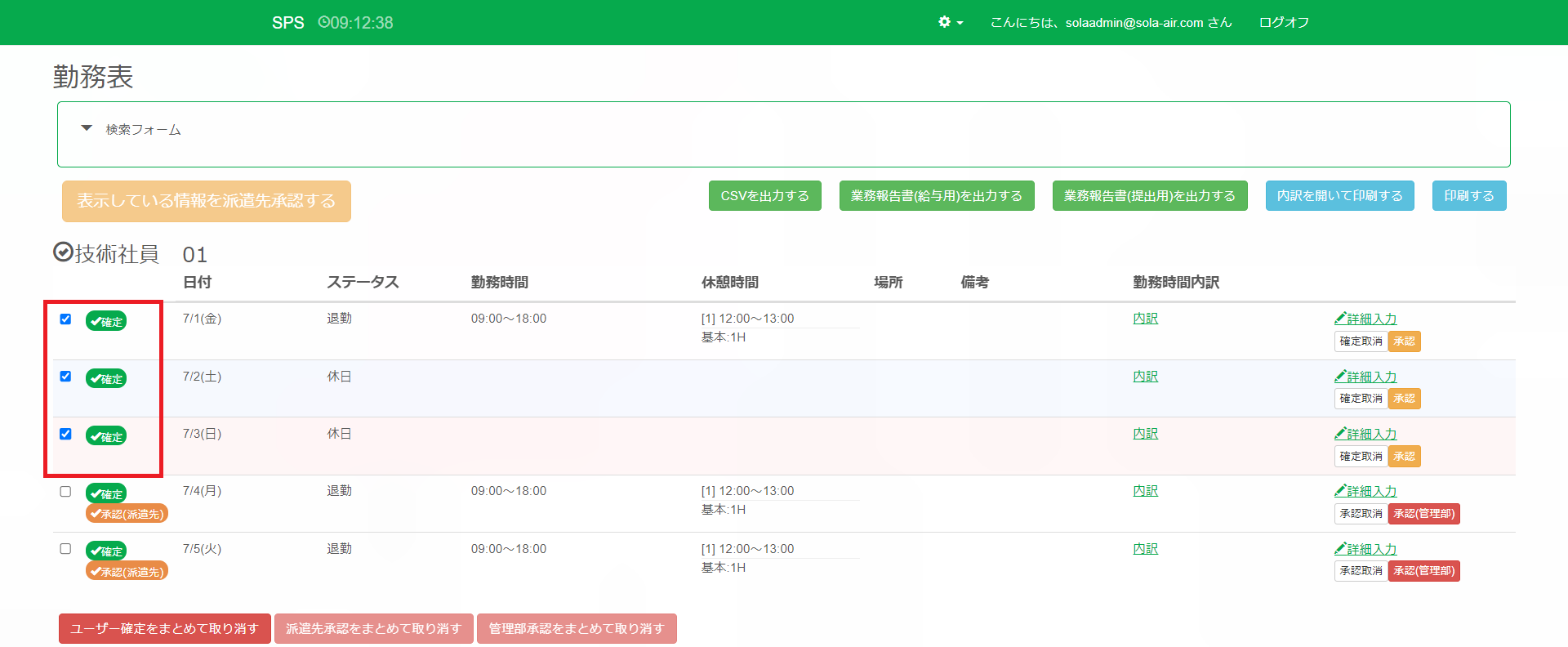Click pencil 詳細入力 icon for 7/3 row
The height and width of the screenshot is (647, 1568).
[x=1340, y=434]
